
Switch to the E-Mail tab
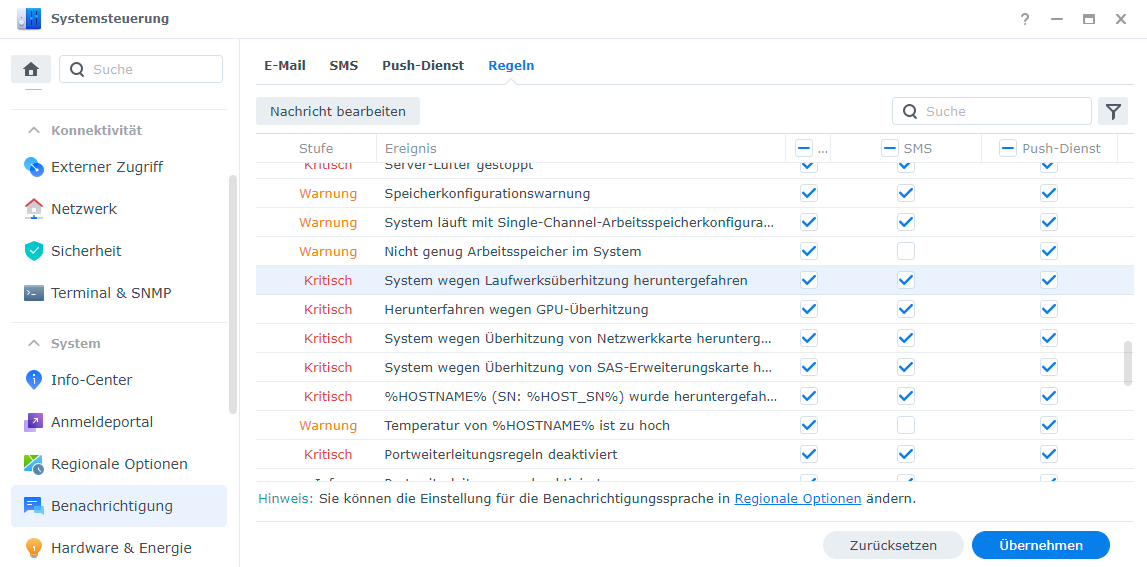[x=285, y=65]
